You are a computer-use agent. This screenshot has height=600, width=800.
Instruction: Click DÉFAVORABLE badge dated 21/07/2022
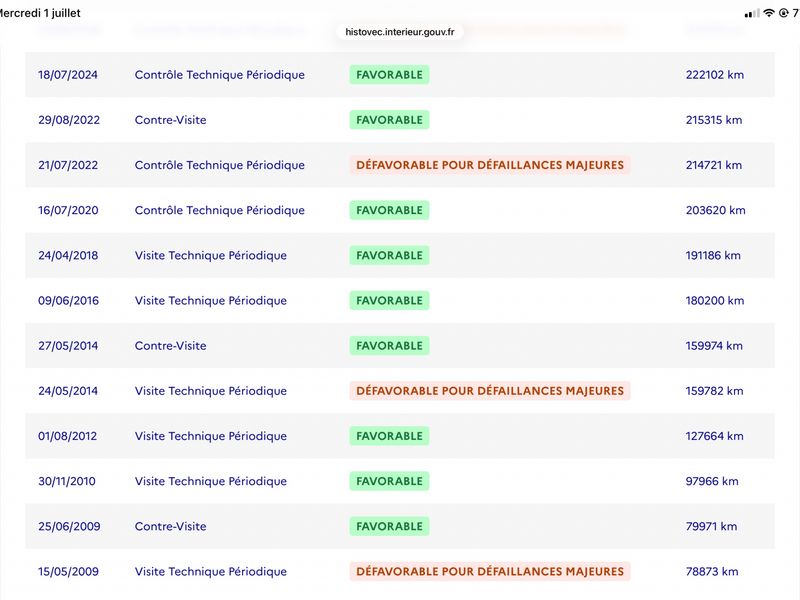pos(490,165)
